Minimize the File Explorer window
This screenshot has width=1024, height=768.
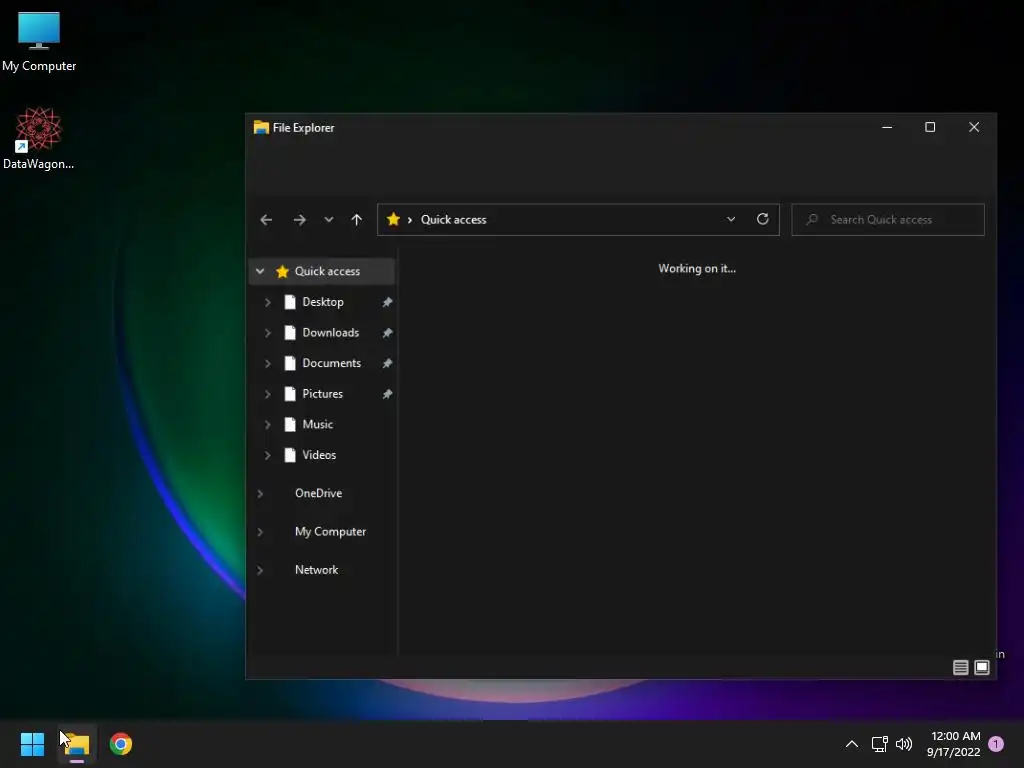pos(887,127)
